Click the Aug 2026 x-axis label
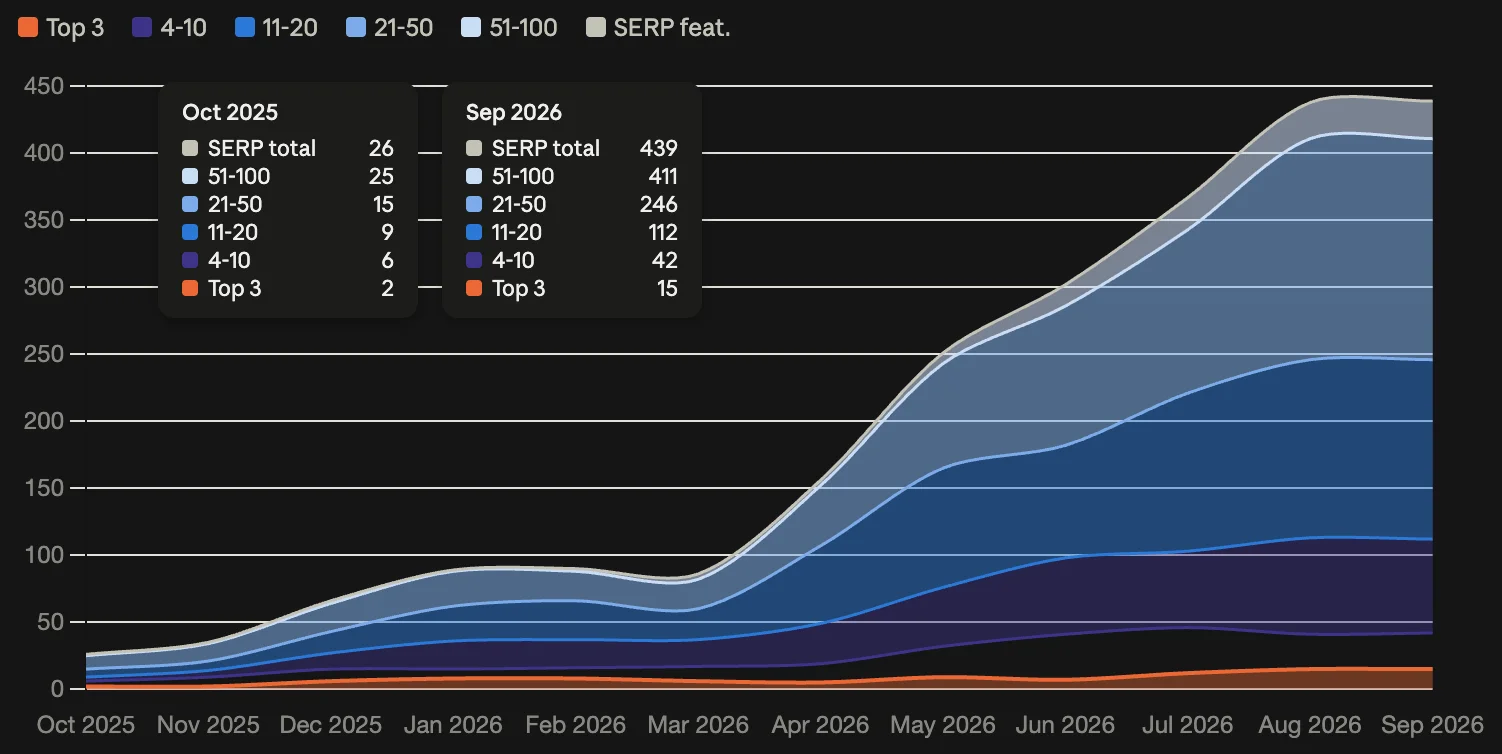Image resolution: width=1502 pixels, height=754 pixels. 1309,725
